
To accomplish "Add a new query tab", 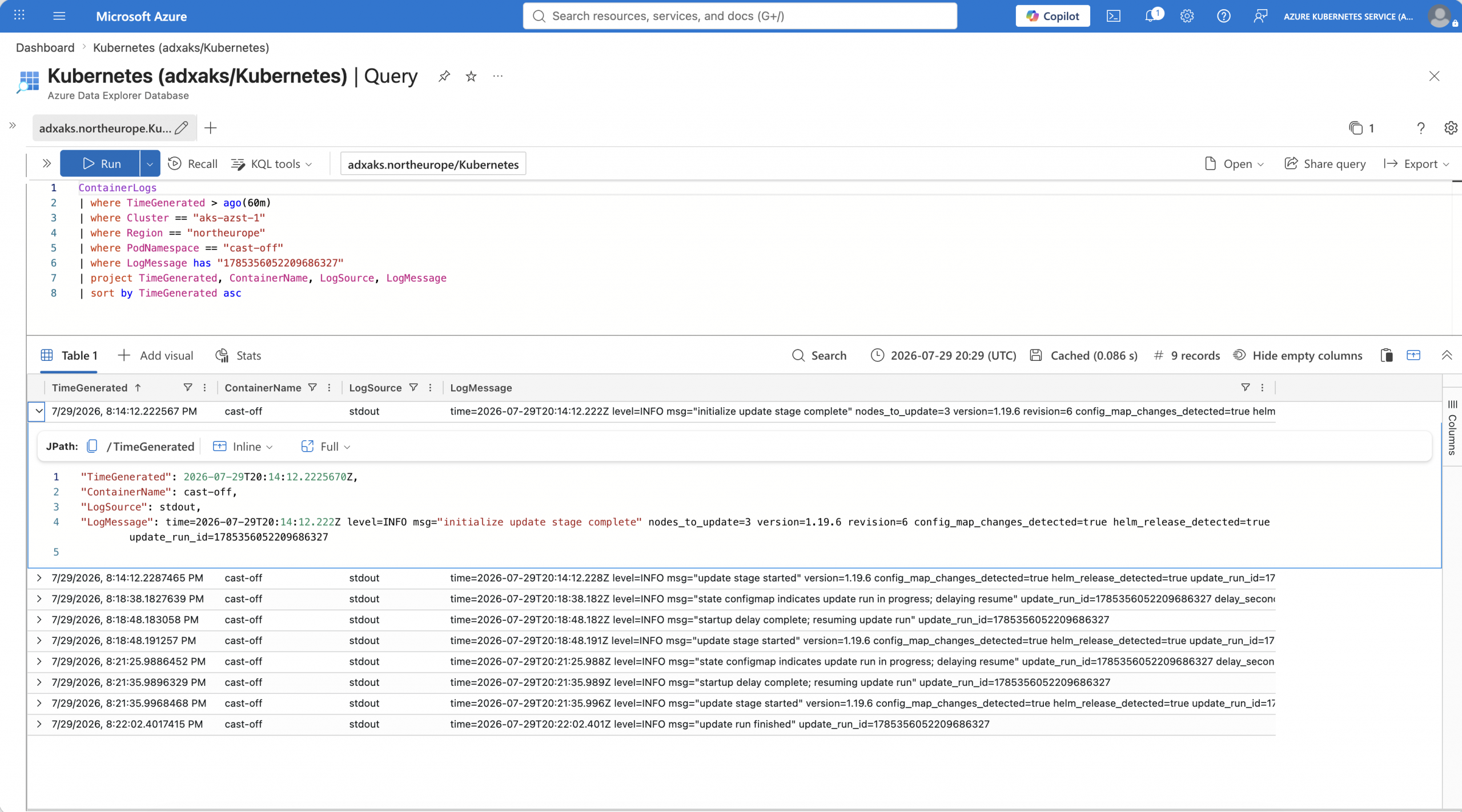I will tap(211, 128).
